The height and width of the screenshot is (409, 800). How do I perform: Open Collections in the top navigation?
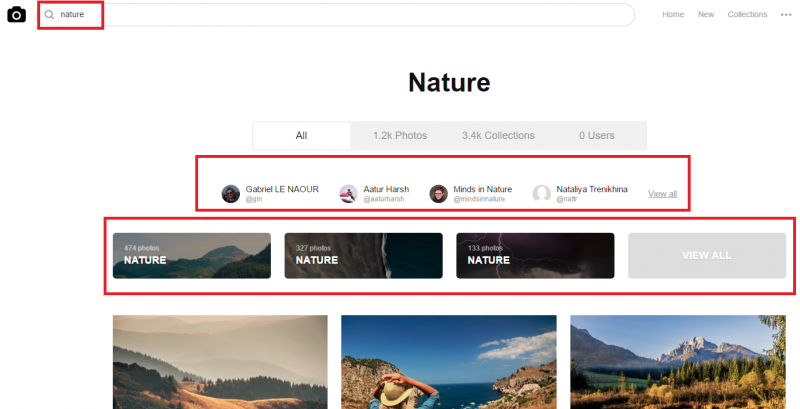pyautogui.click(x=747, y=15)
